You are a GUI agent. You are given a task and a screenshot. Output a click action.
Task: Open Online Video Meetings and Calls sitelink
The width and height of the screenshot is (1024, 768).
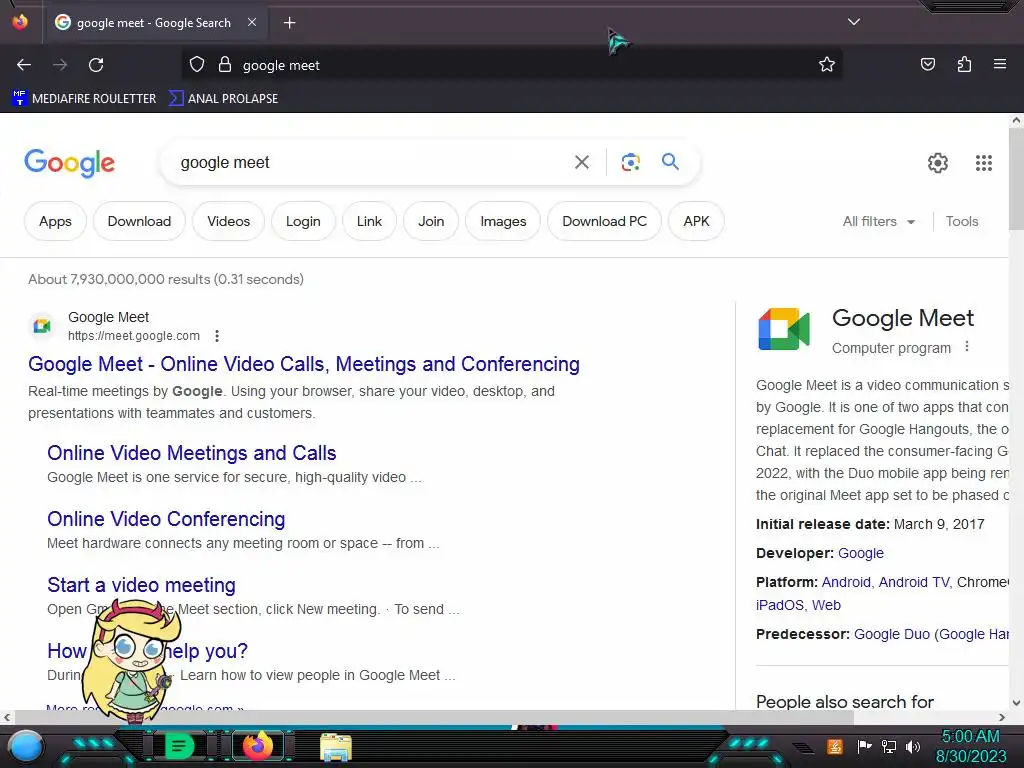click(x=191, y=453)
